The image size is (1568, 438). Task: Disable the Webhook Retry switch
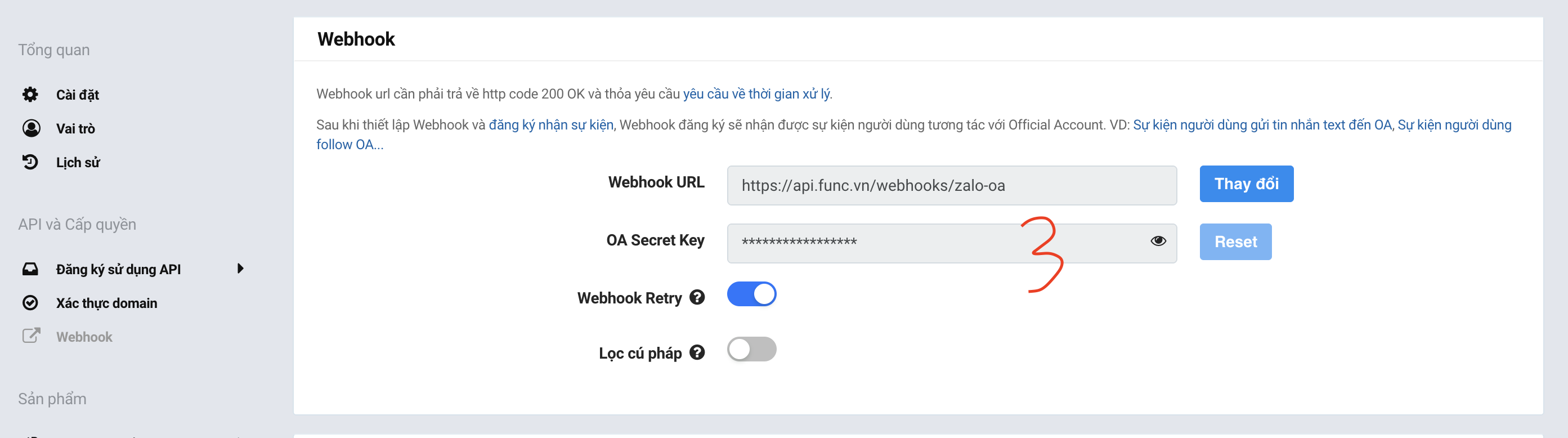click(x=751, y=294)
